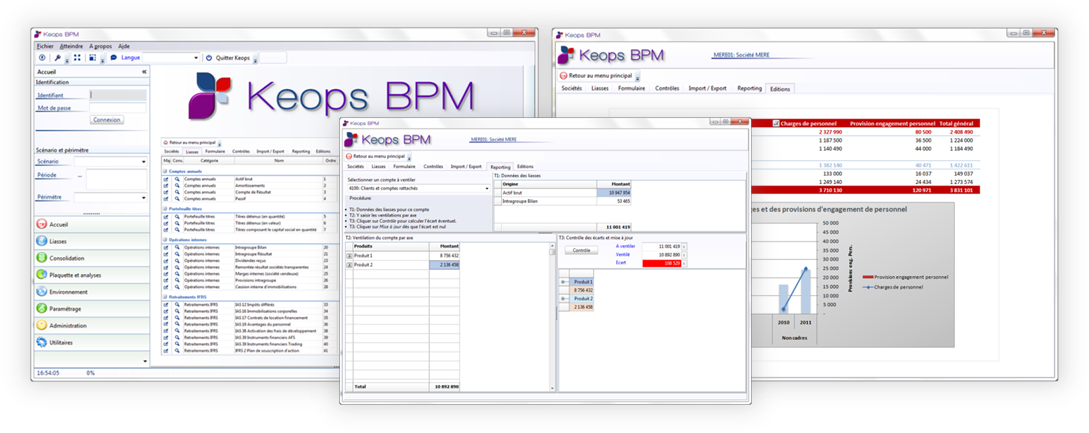Click the key icon in the main toolbar
This screenshot has width=1089, height=433.
(59, 58)
